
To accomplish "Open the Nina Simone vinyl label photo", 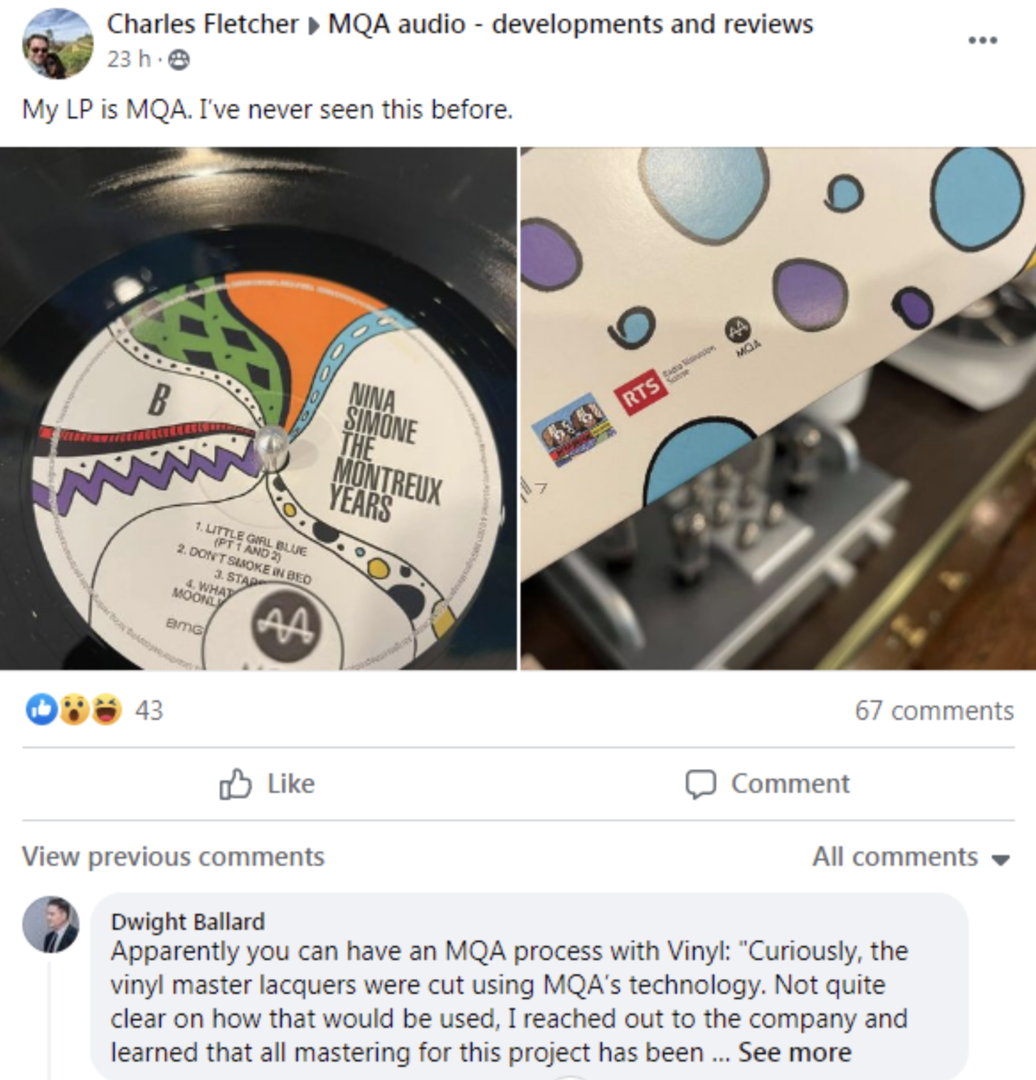I will (x=258, y=408).
